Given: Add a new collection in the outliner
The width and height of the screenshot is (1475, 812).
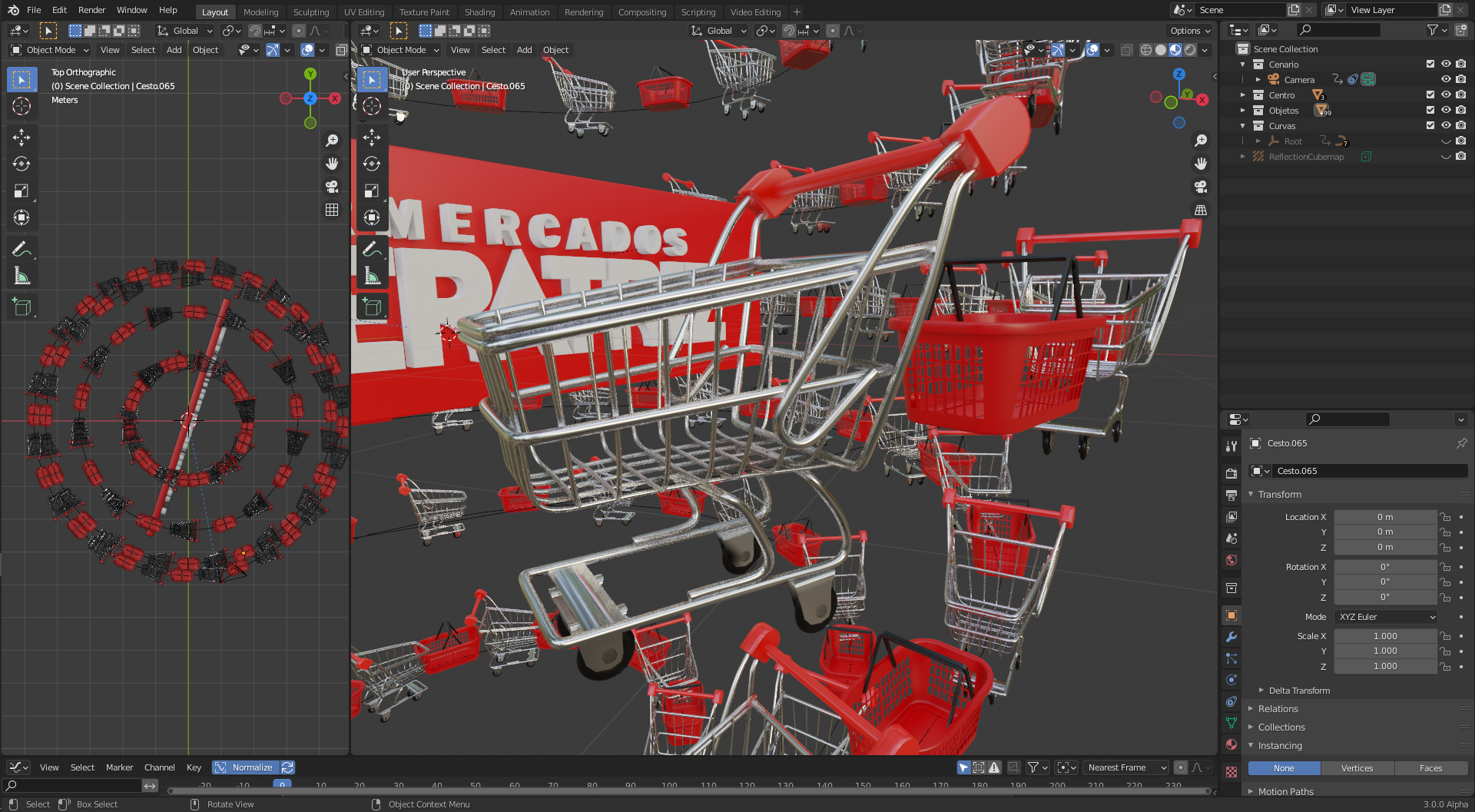Looking at the screenshot, I should click(1461, 30).
